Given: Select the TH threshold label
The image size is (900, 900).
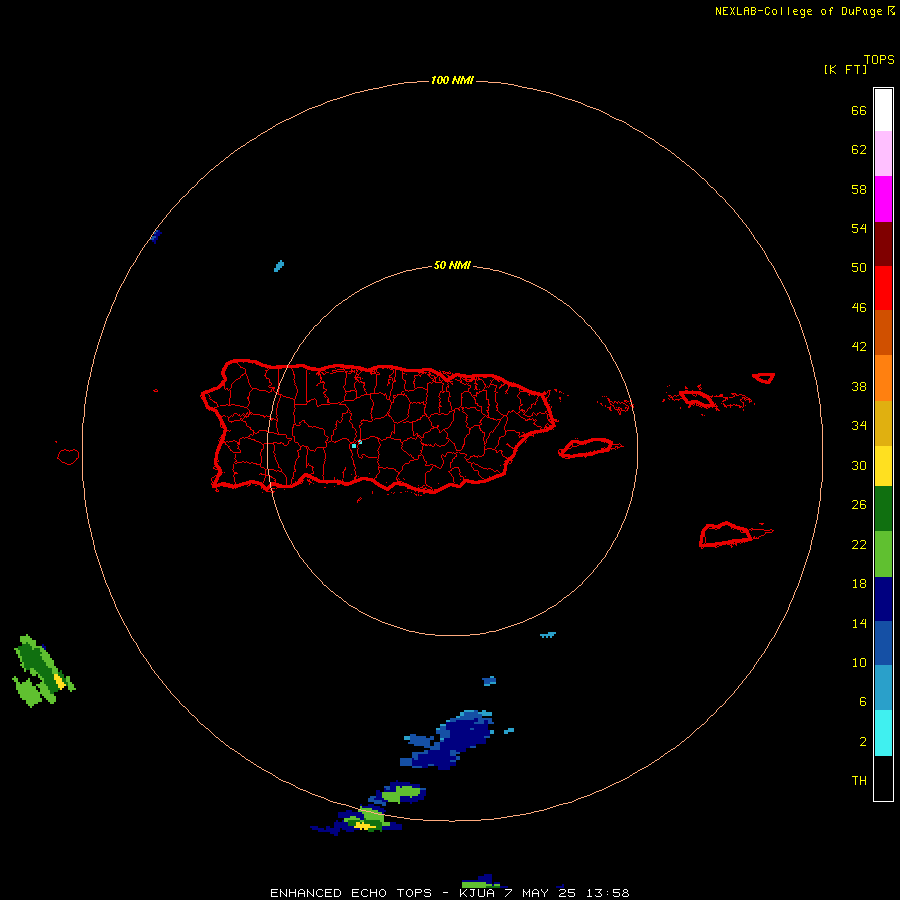Looking at the screenshot, I should [859, 780].
